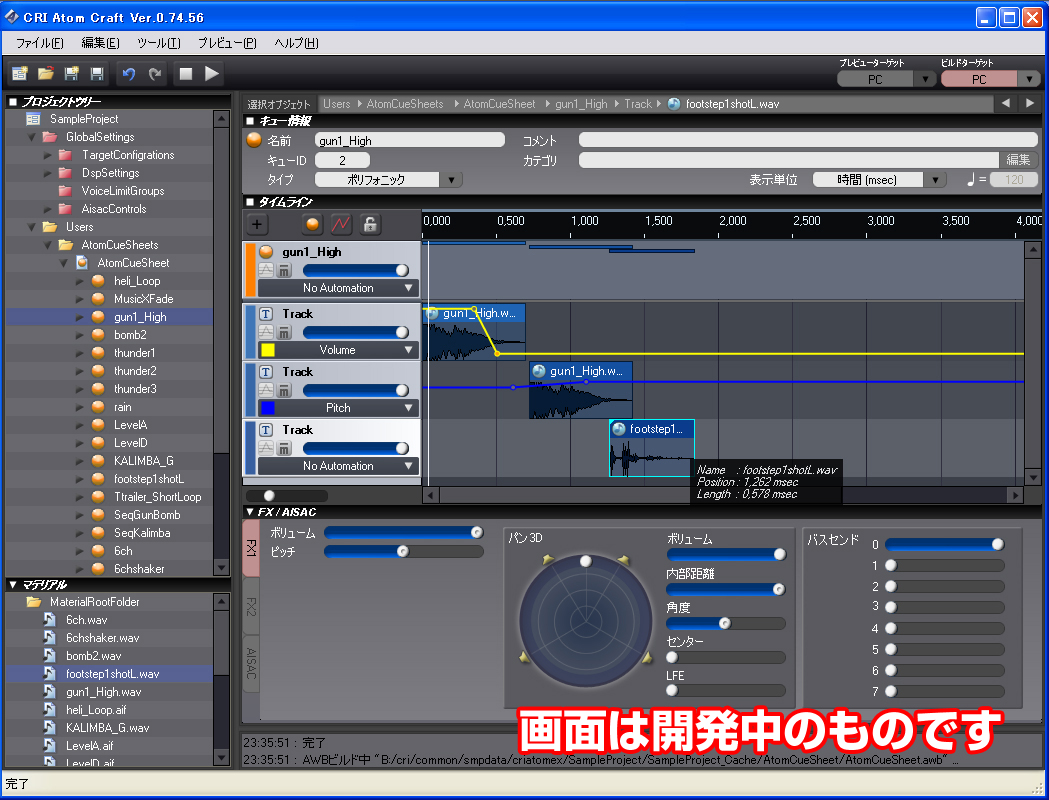Click the red automation curve icon
The width and height of the screenshot is (1049, 800).
click(x=341, y=224)
